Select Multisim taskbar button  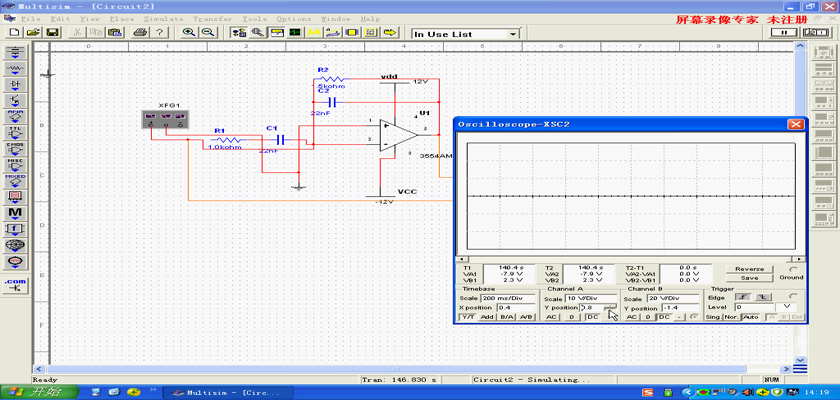point(229,393)
